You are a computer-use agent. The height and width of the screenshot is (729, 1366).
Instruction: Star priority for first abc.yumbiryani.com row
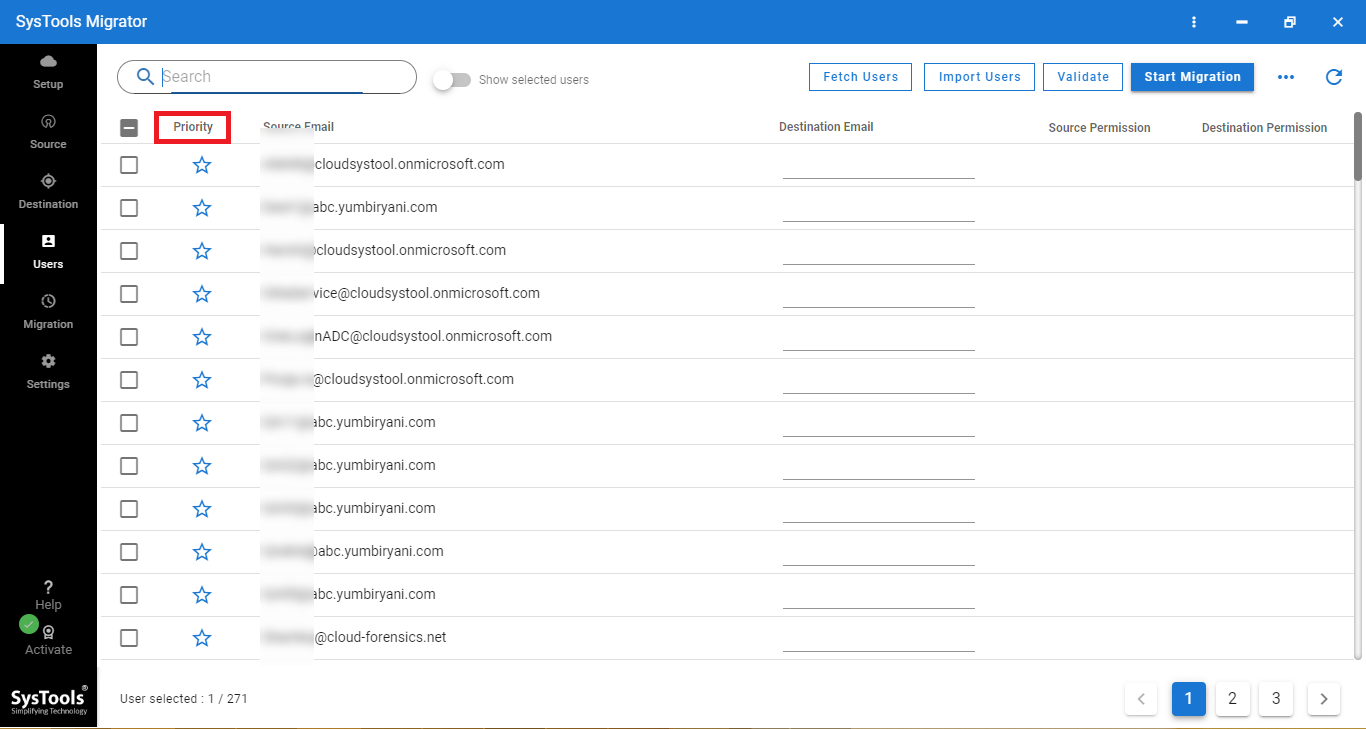point(202,208)
